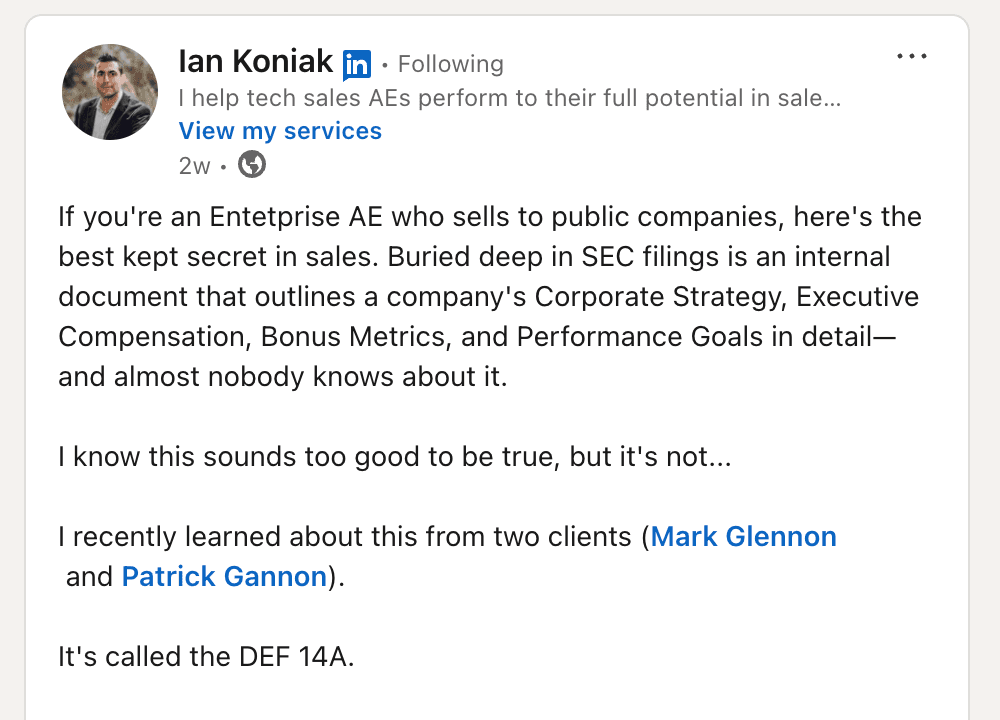The height and width of the screenshot is (720, 1000).
Task: Click the Ian Koniak author name
Action: coord(255,62)
